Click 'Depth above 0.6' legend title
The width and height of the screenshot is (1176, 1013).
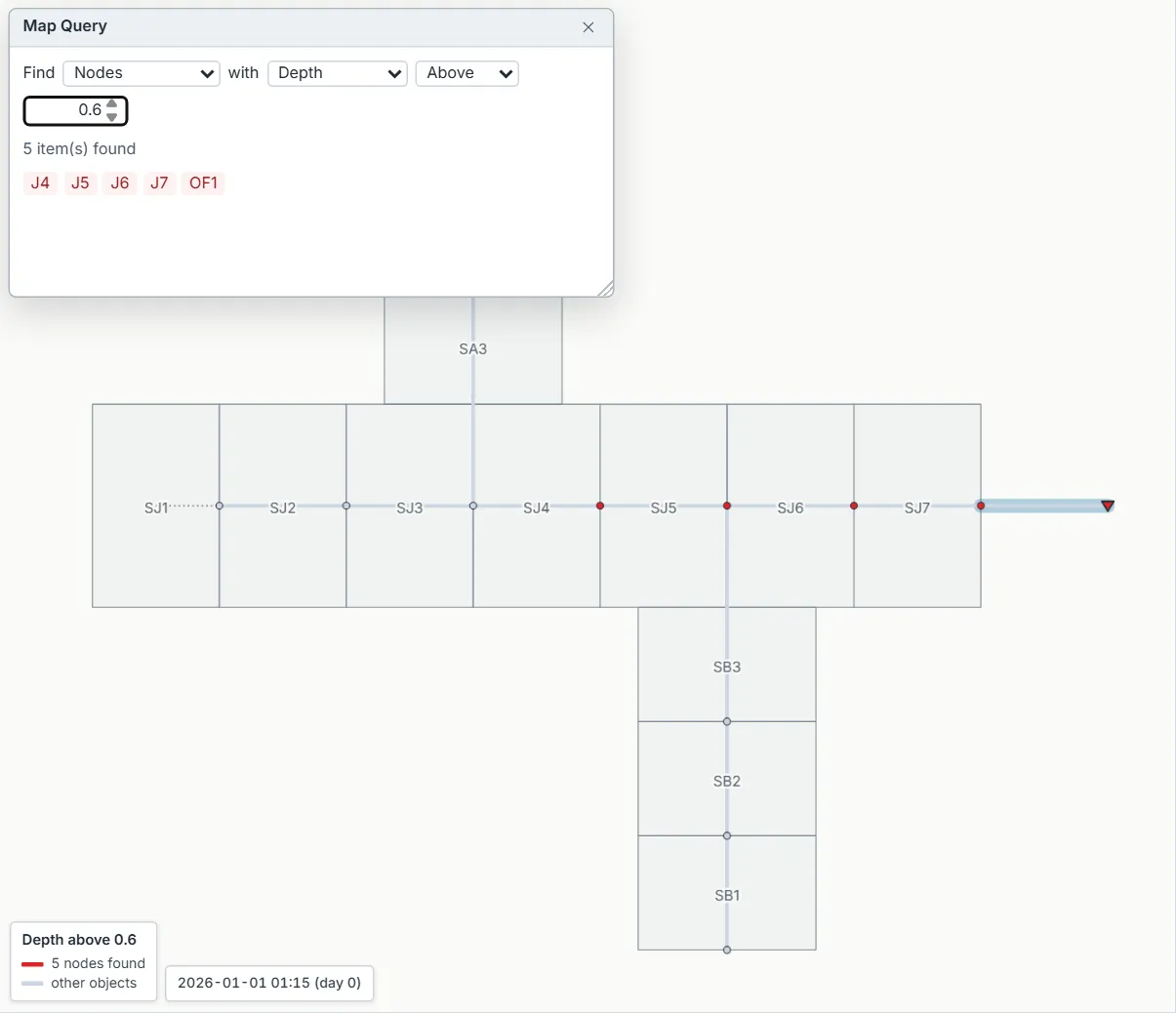(79, 940)
